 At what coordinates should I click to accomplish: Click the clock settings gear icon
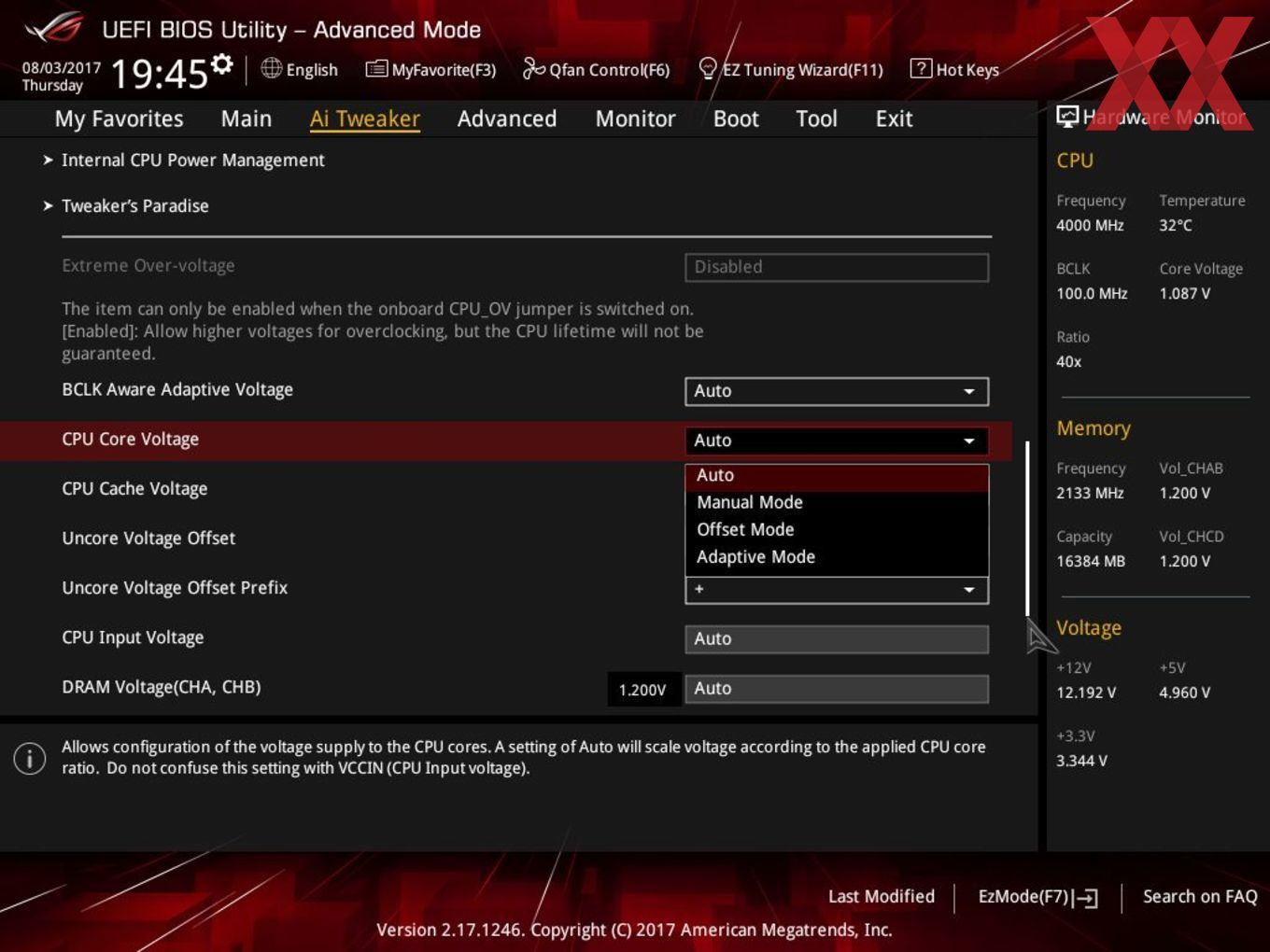click(221, 63)
